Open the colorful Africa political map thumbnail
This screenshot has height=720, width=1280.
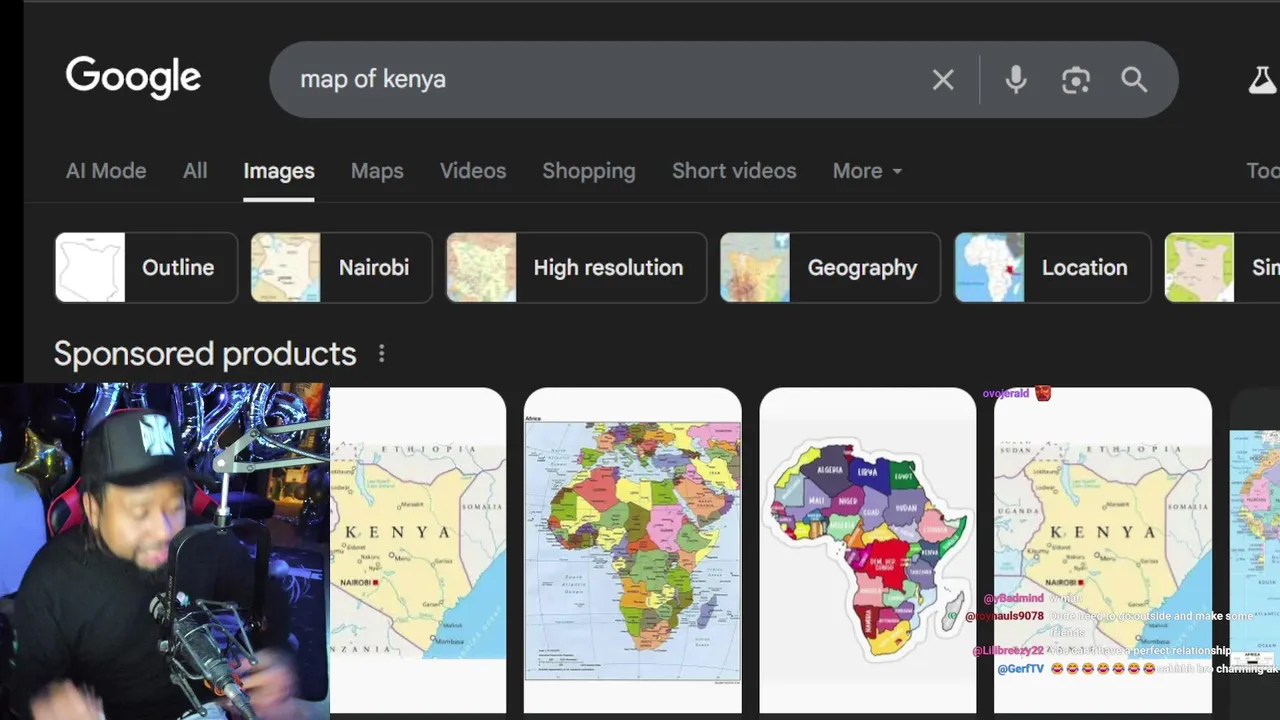pyautogui.click(x=632, y=550)
